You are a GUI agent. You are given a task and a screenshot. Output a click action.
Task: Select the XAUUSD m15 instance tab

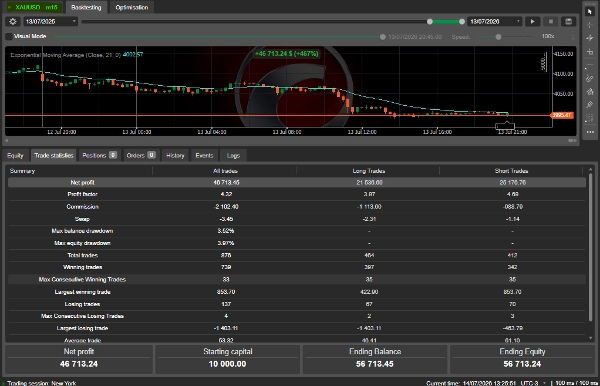[x=33, y=7]
